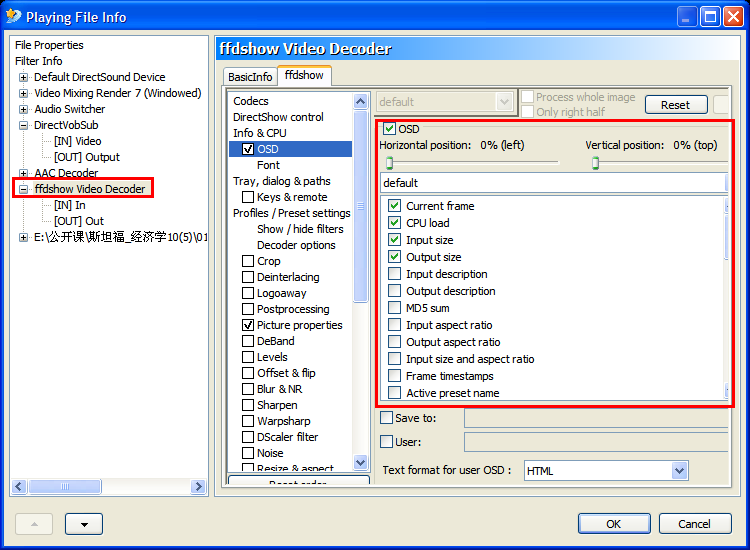This screenshot has width=750, height=550.
Task: Enable Noise checkbox
Action: tap(248, 453)
